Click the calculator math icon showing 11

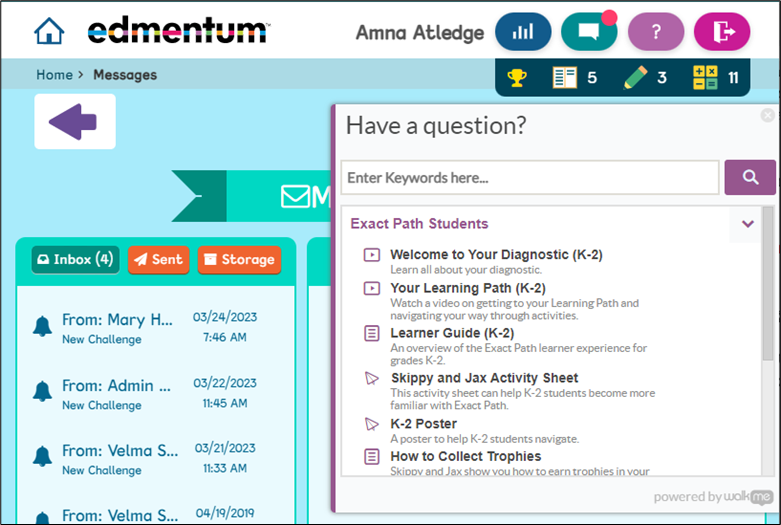(x=705, y=77)
